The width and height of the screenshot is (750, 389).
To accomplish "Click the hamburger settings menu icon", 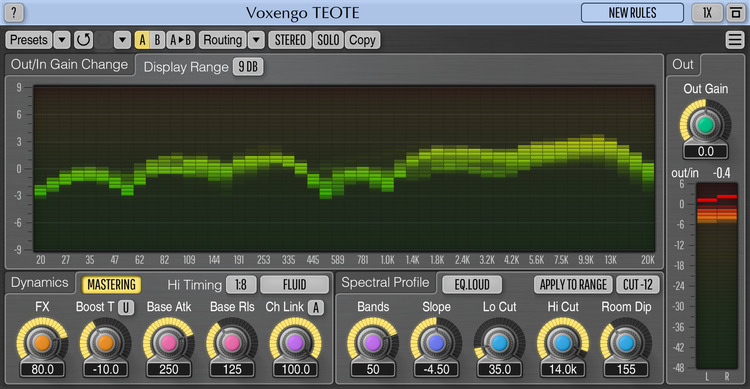I will [x=734, y=40].
